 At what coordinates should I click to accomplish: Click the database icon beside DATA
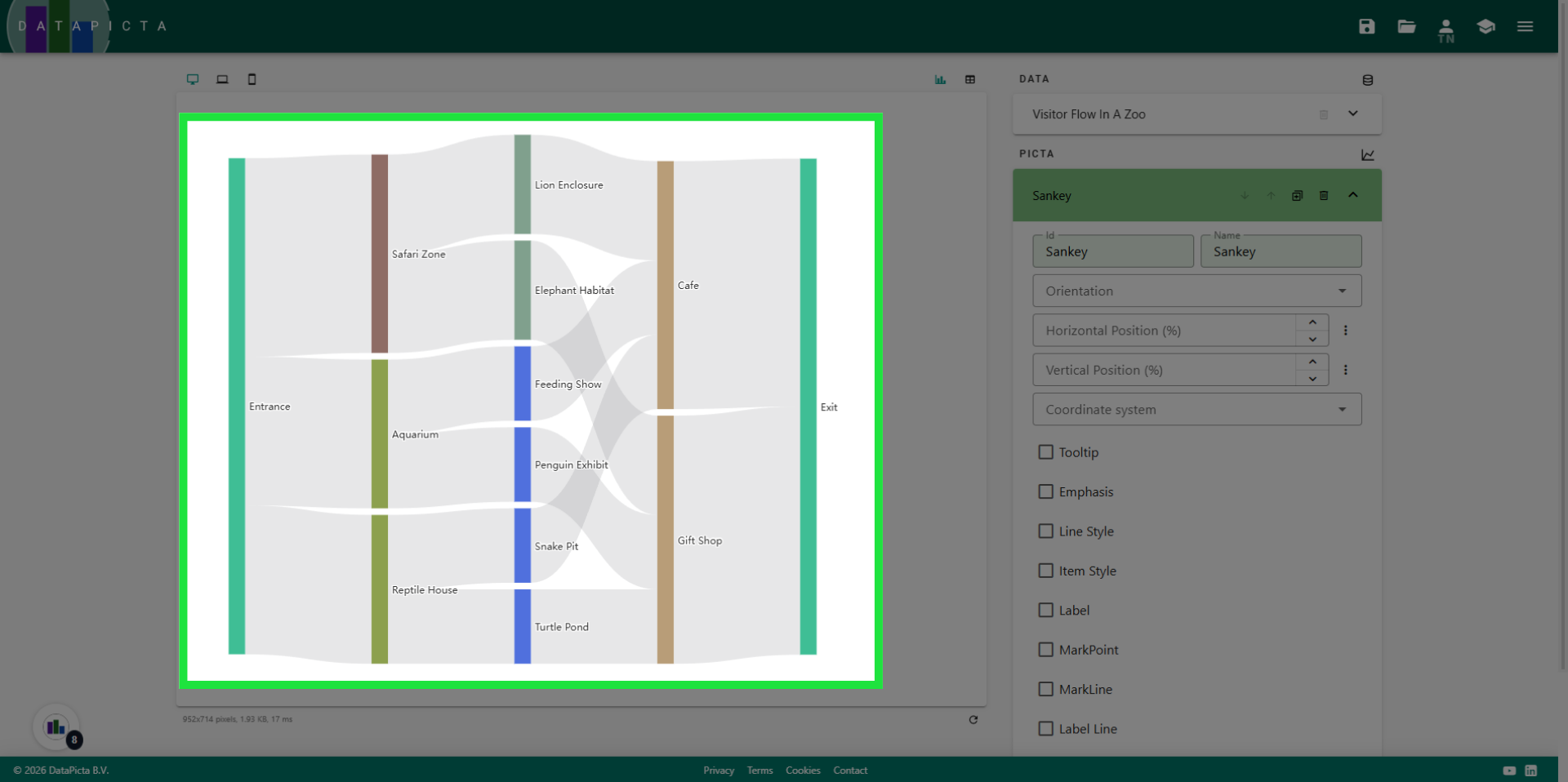coord(1367,80)
